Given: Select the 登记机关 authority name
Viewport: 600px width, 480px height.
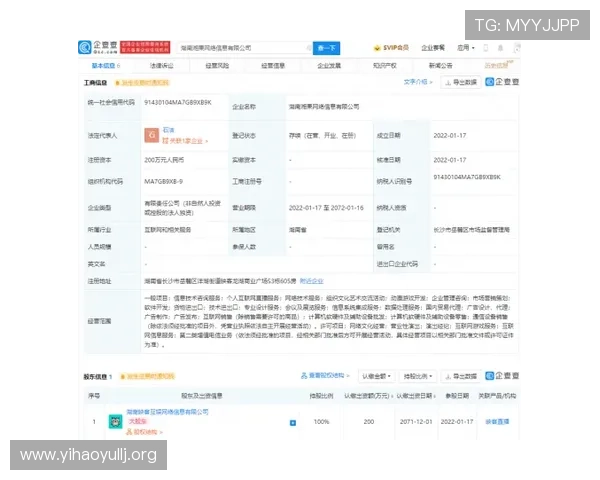Looking at the screenshot, I should tap(471, 230).
